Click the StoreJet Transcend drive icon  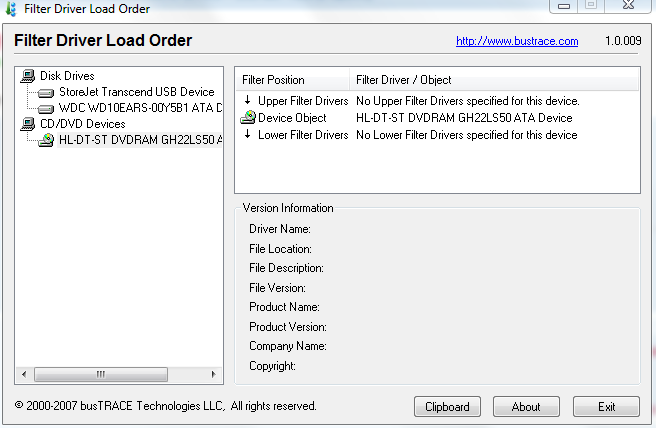pyautogui.click(x=46, y=93)
